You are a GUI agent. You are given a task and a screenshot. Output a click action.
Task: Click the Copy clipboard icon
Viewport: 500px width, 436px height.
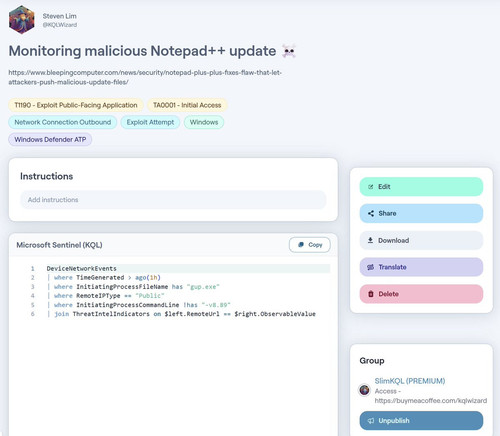[301, 244]
